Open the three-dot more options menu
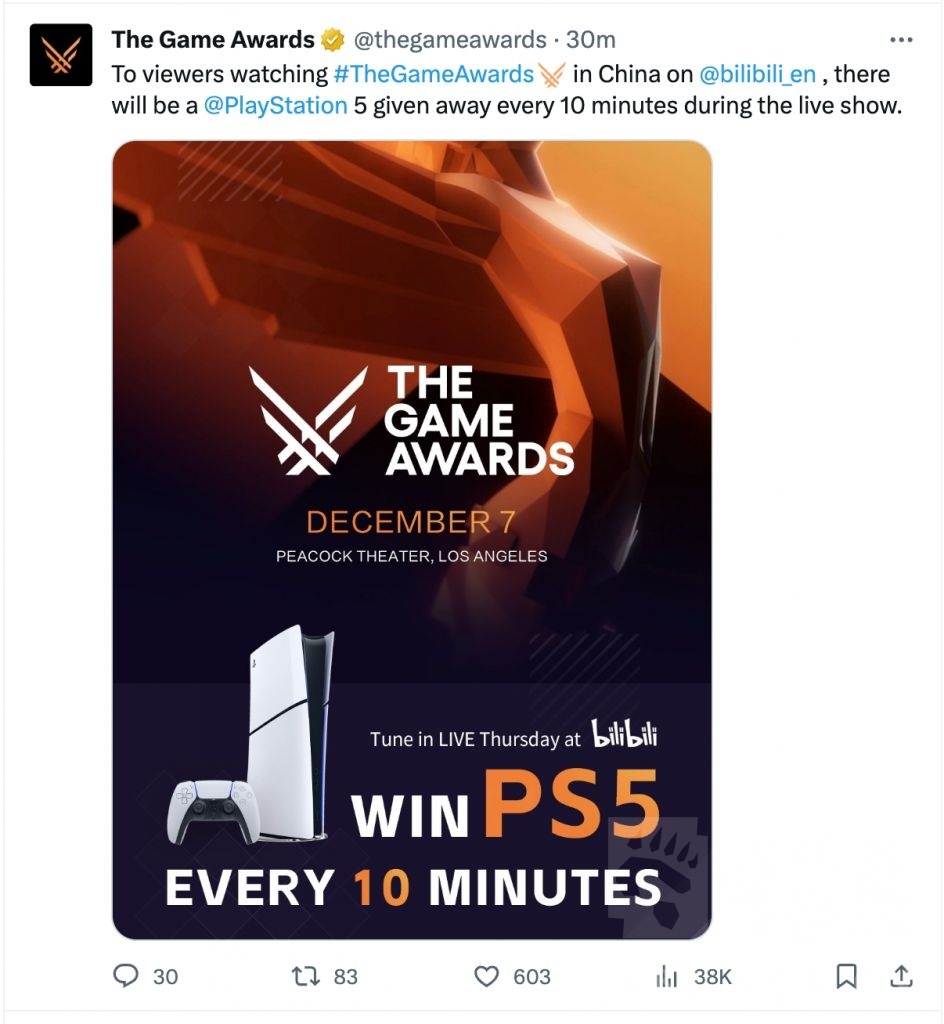The image size is (944, 1024). pyautogui.click(x=901, y=40)
